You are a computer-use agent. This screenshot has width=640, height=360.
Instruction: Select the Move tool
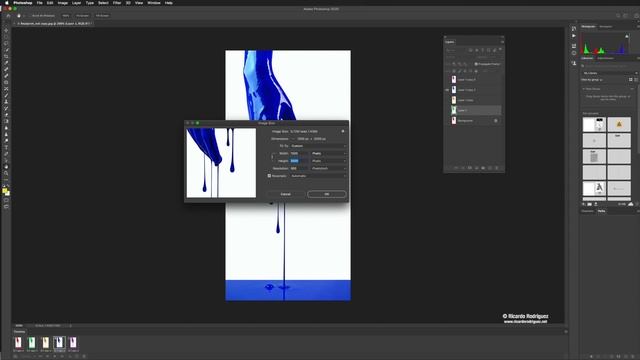click(x=6, y=30)
